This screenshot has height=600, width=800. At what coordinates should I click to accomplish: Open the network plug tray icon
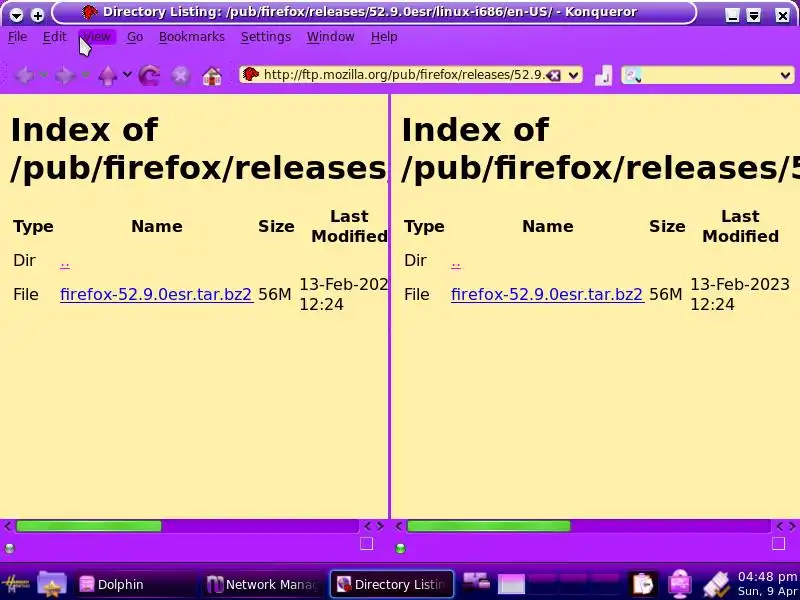tap(716, 585)
